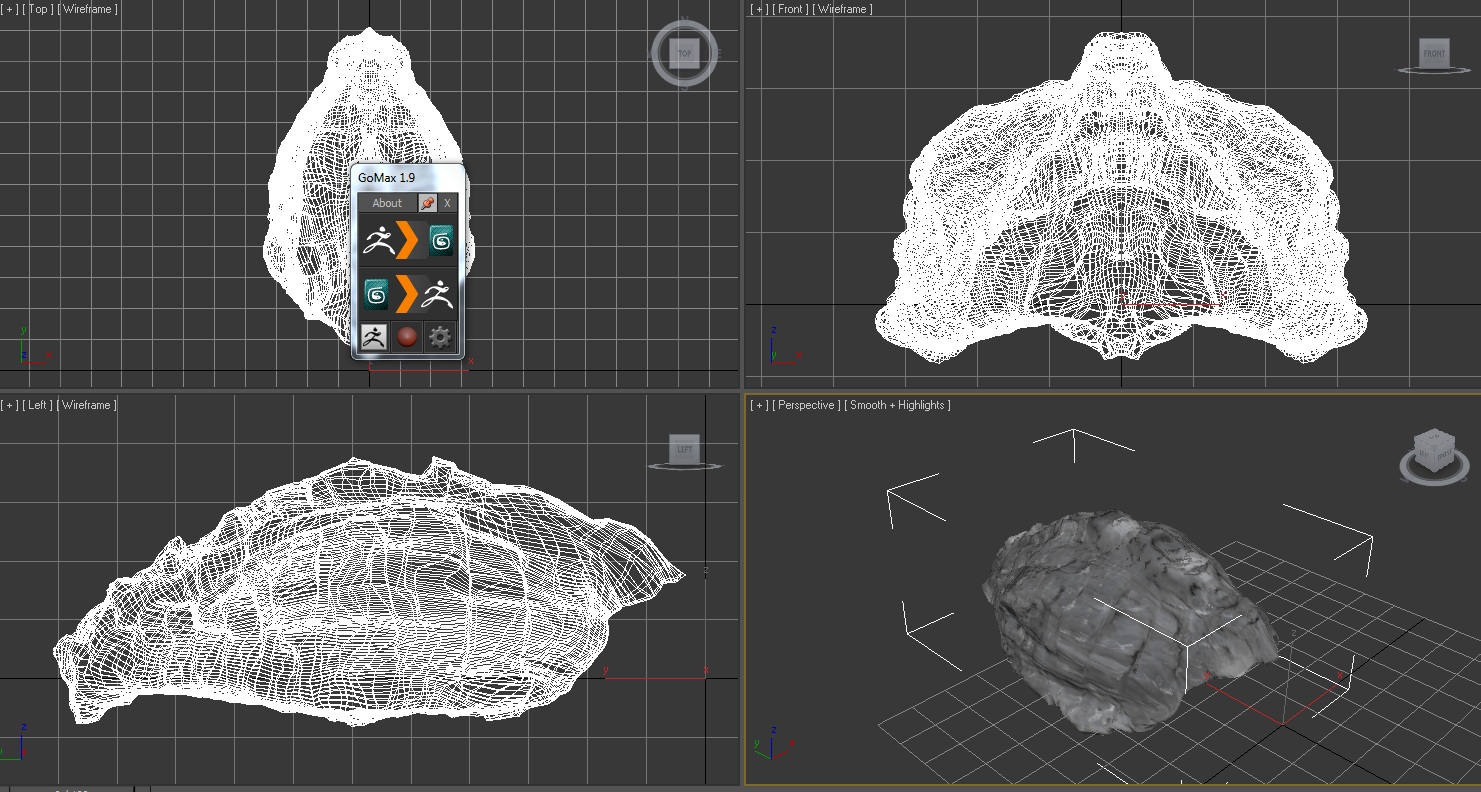Open the Wireframe shading menu in Front viewport

(842, 9)
